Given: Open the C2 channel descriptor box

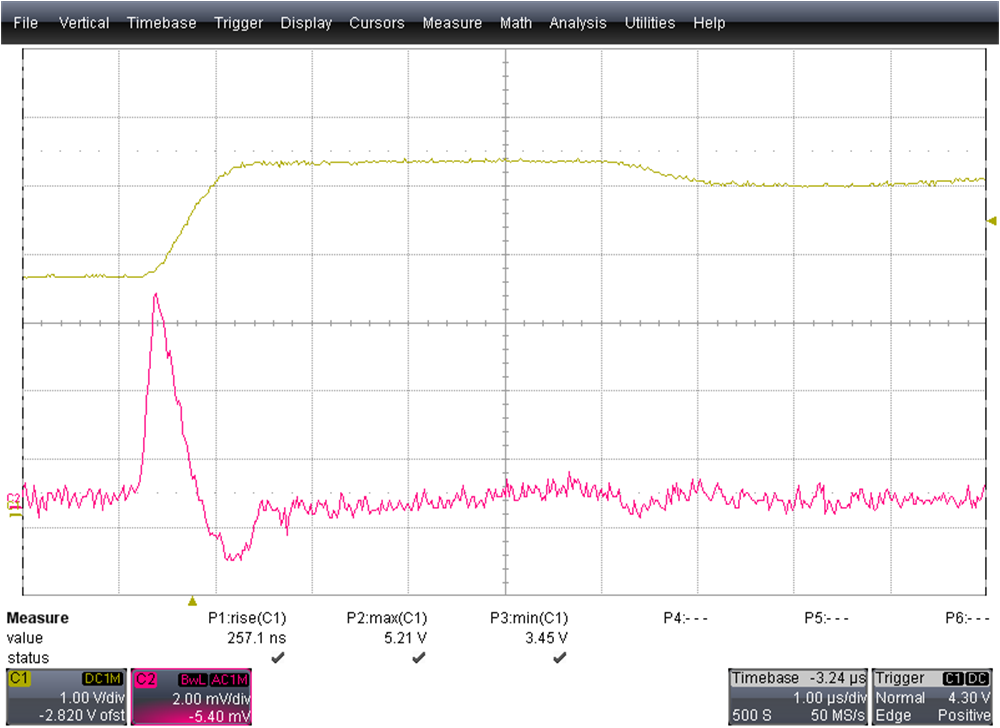Looking at the screenshot, I should tap(191, 696).
